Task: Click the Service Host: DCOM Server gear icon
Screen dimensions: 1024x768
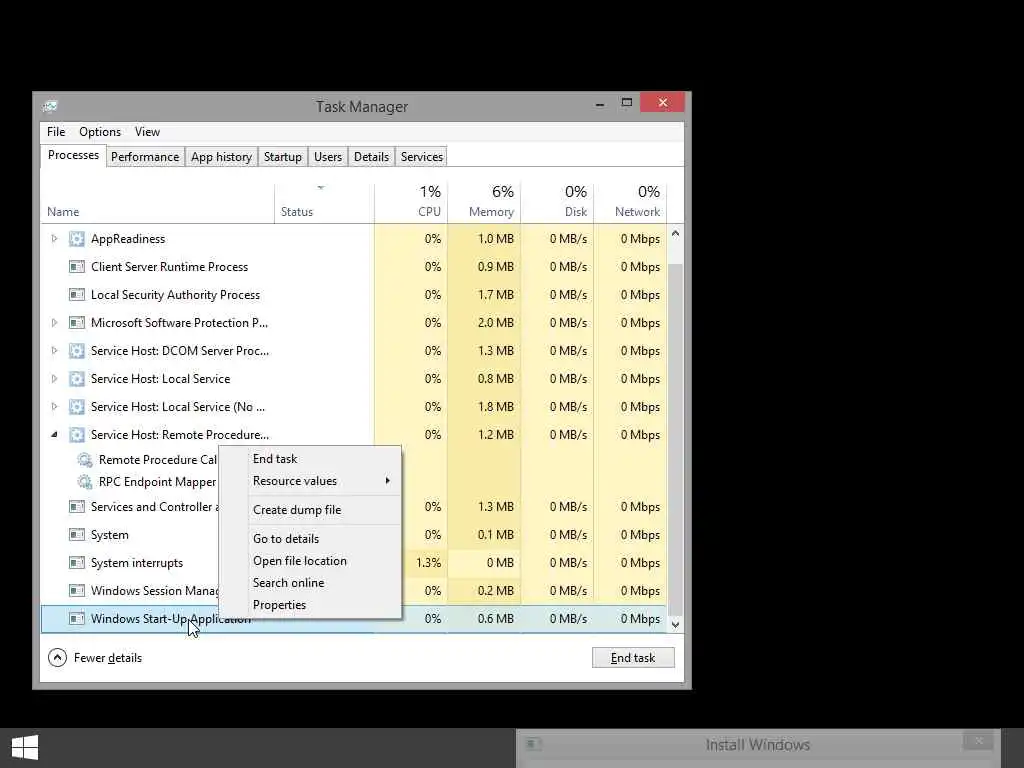Action: (76, 351)
